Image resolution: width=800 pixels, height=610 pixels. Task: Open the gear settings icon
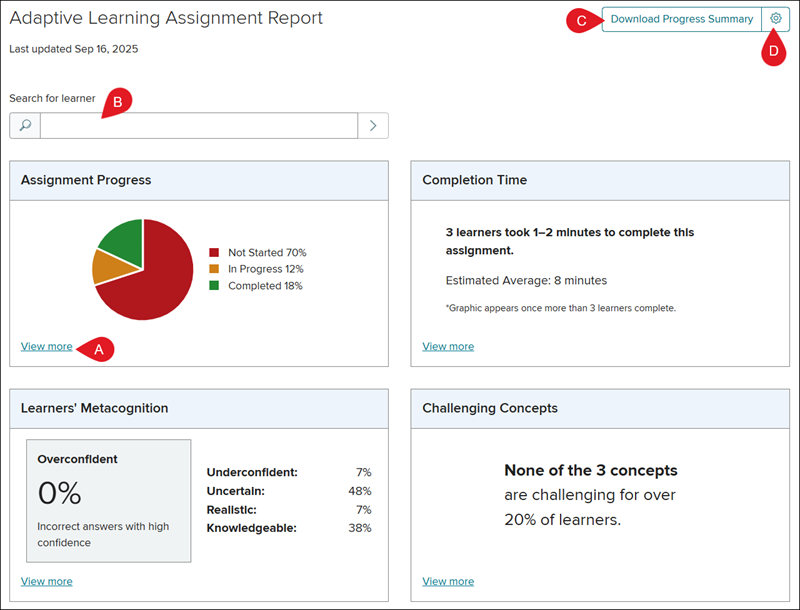pos(776,19)
